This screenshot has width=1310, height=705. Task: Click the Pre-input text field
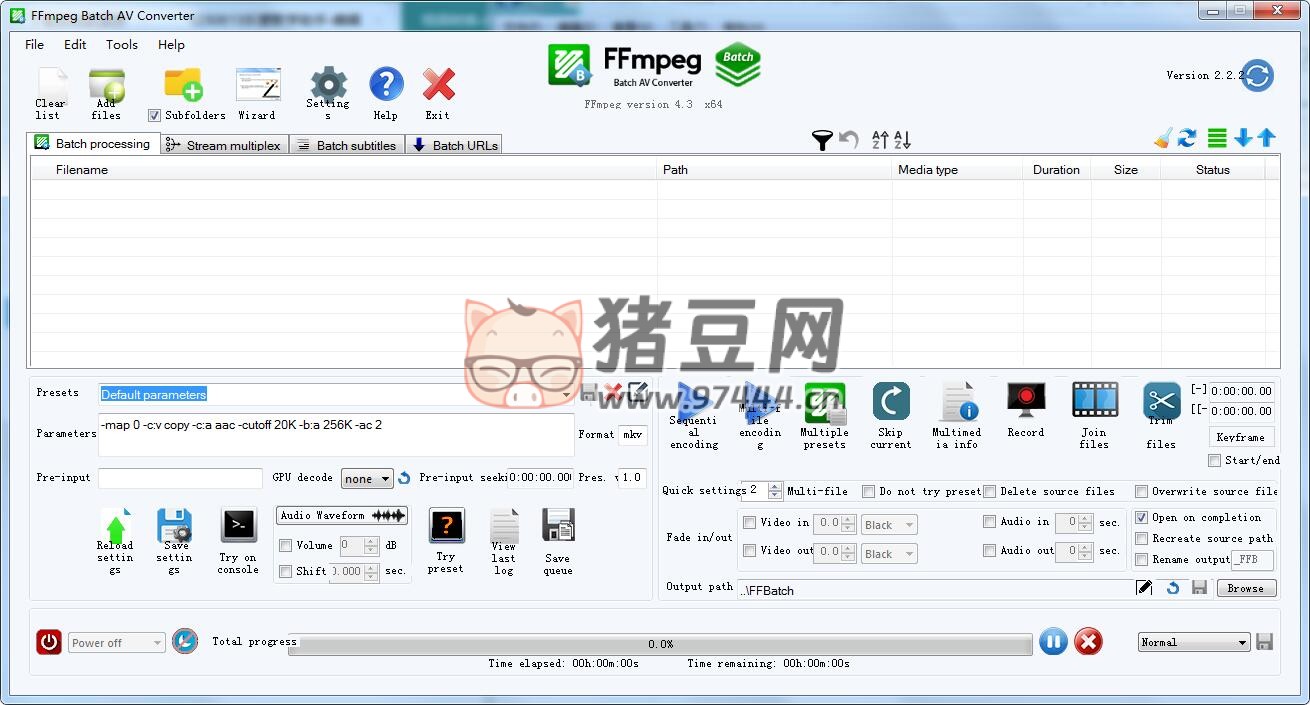(x=180, y=478)
